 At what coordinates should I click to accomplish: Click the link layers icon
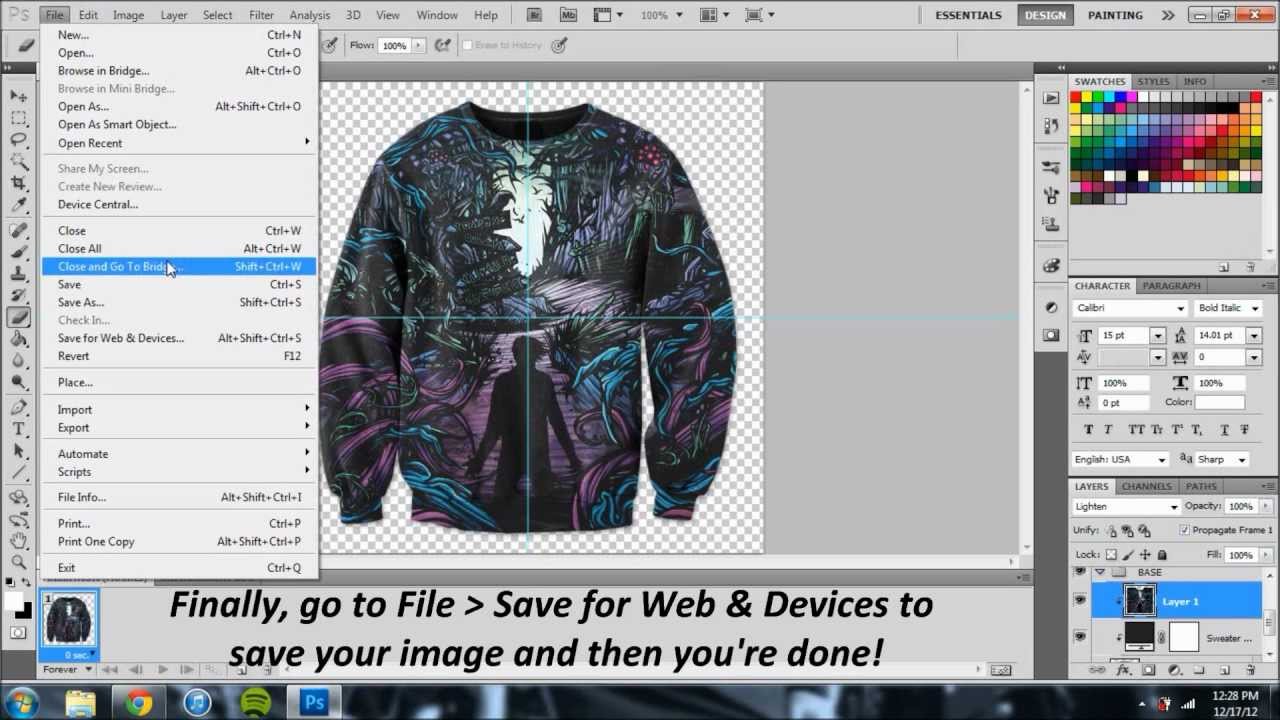click(1098, 670)
